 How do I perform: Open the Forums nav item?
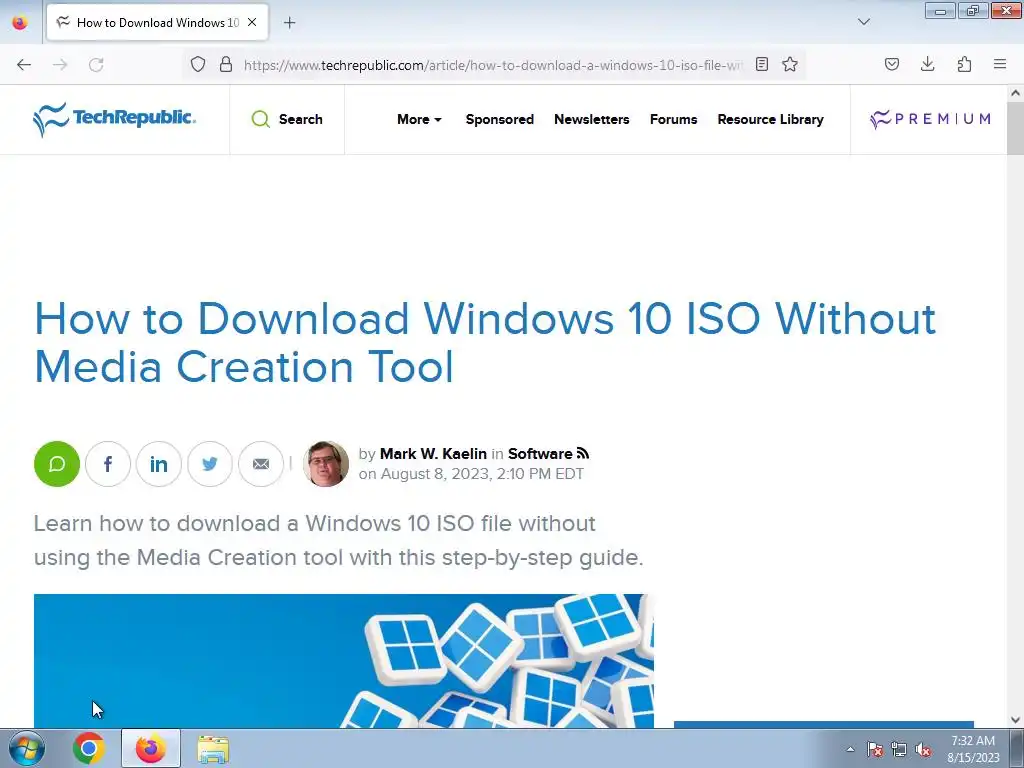click(673, 120)
